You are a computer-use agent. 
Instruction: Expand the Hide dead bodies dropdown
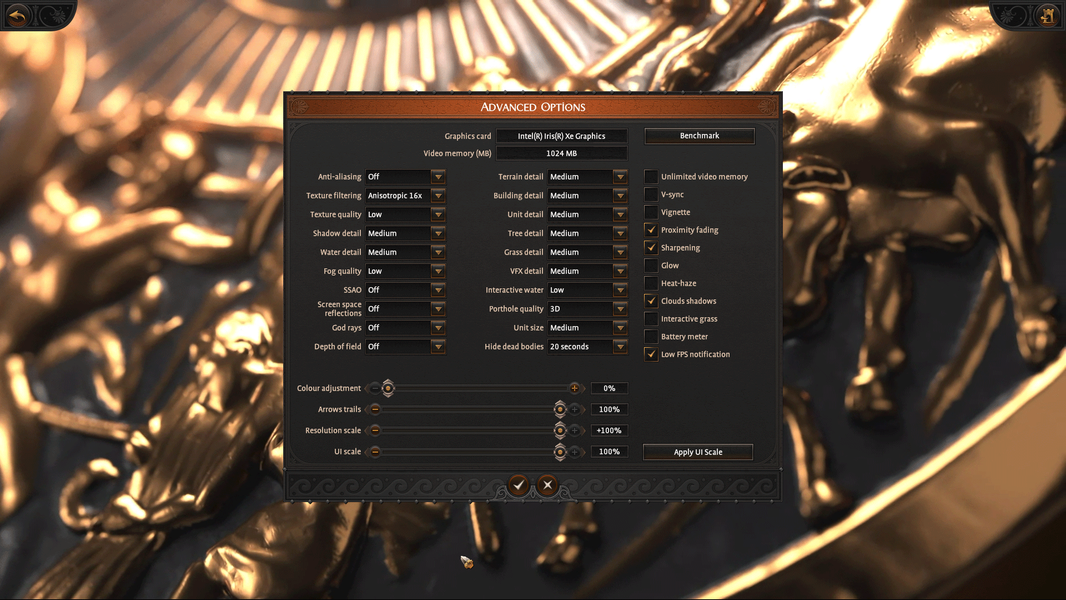(587, 347)
